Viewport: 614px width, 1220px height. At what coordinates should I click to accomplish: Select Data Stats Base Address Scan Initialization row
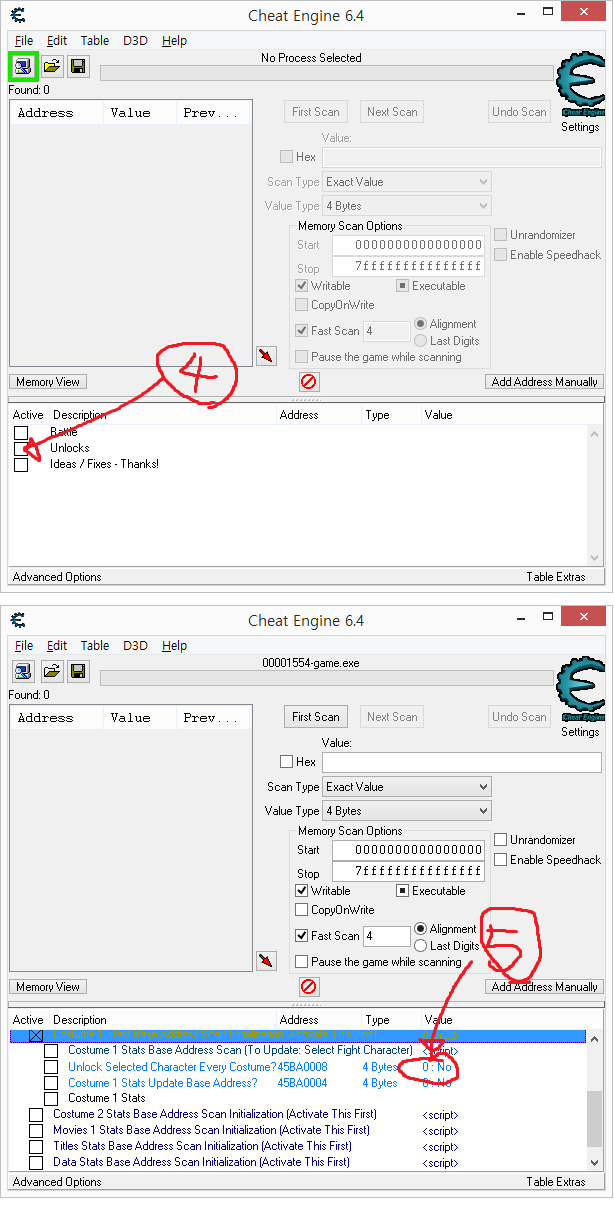[x=201, y=1162]
